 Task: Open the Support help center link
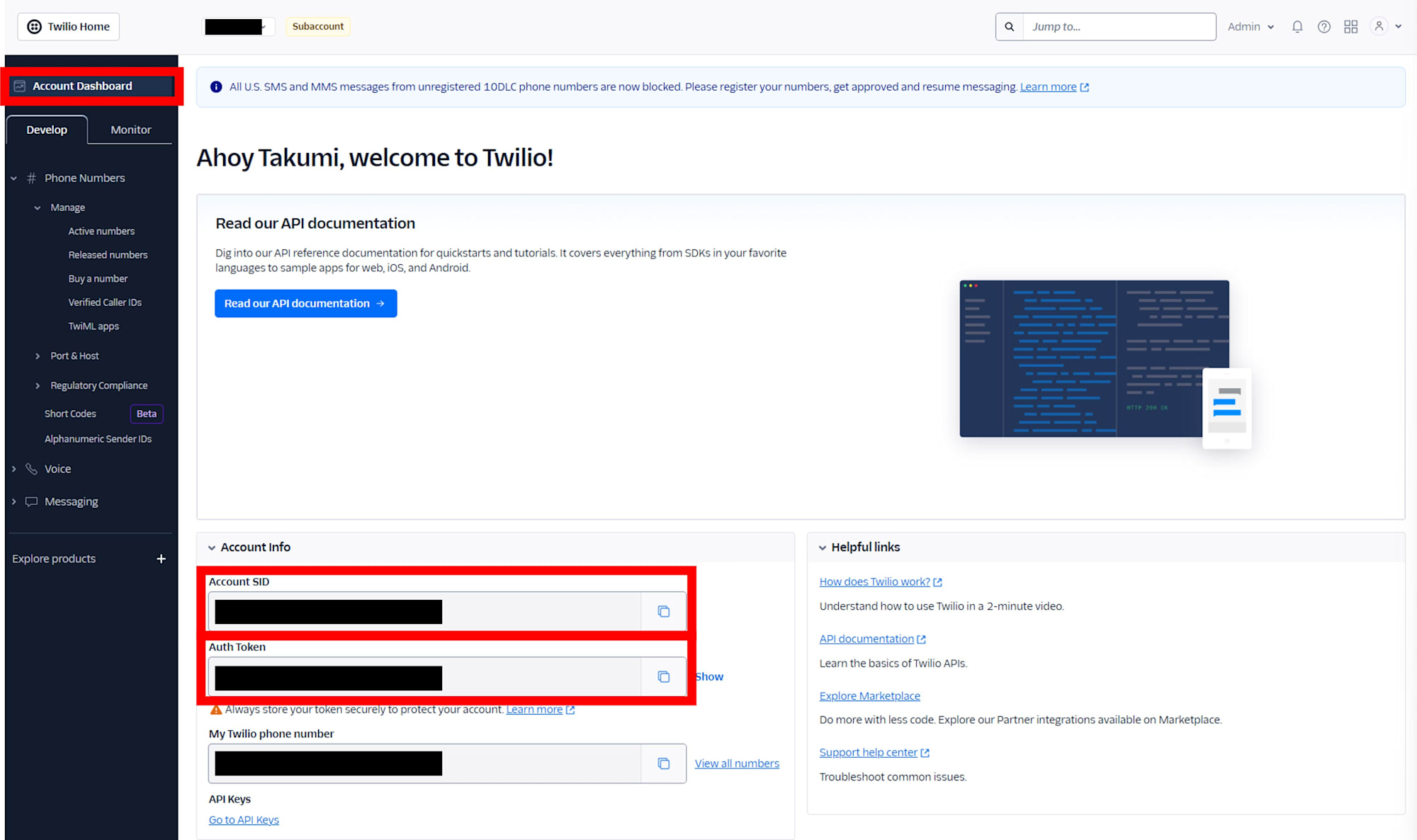(x=868, y=752)
